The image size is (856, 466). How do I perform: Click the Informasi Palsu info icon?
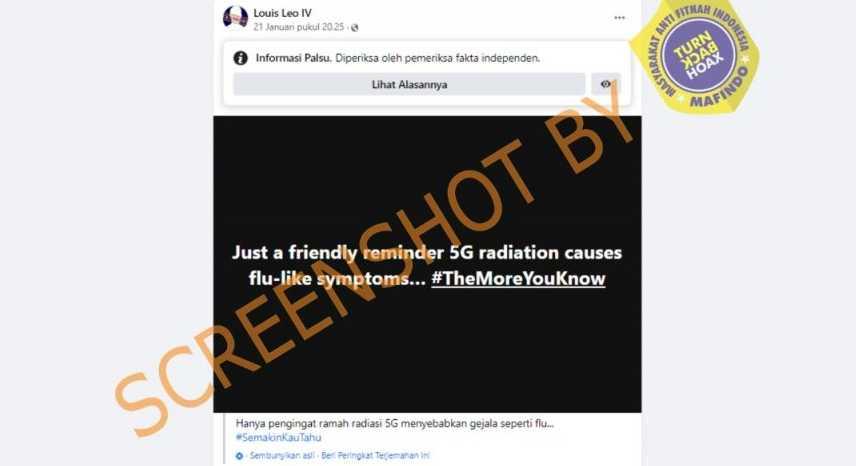(240, 58)
